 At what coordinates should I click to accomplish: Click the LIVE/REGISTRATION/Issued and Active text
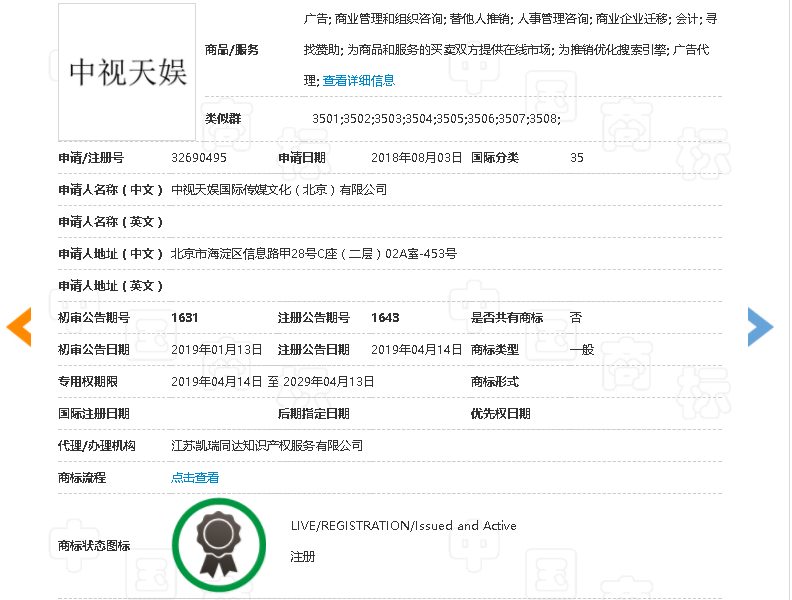[403, 526]
